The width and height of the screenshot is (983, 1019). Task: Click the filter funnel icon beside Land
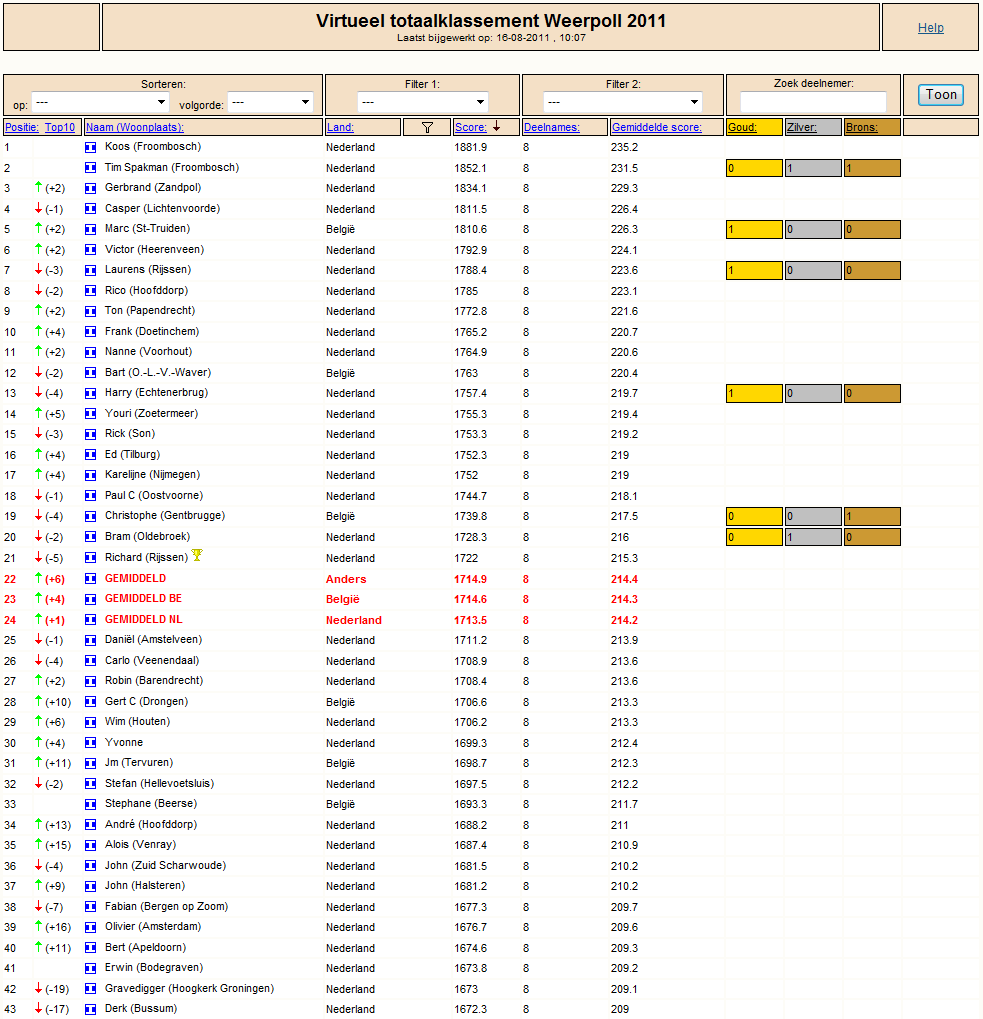tap(427, 127)
